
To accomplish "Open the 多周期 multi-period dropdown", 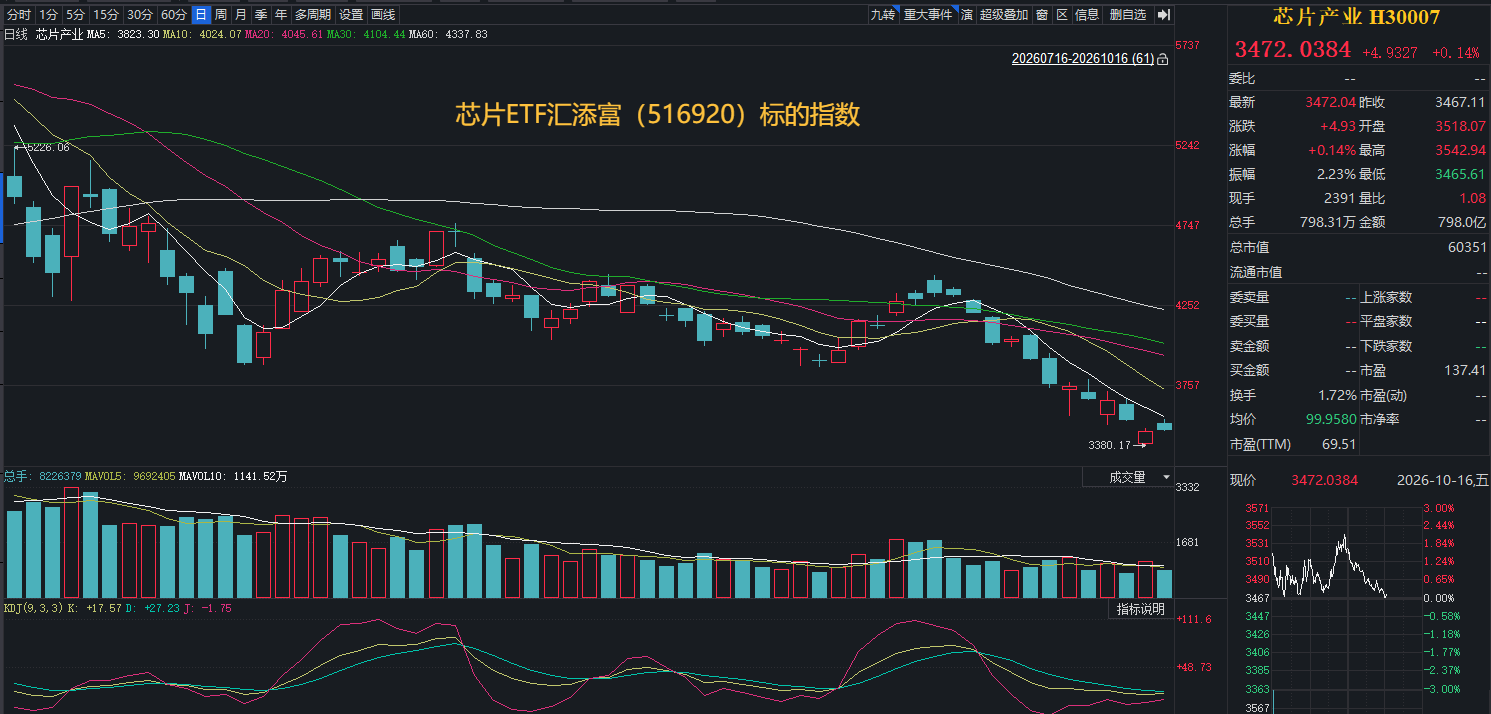I will [313, 15].
